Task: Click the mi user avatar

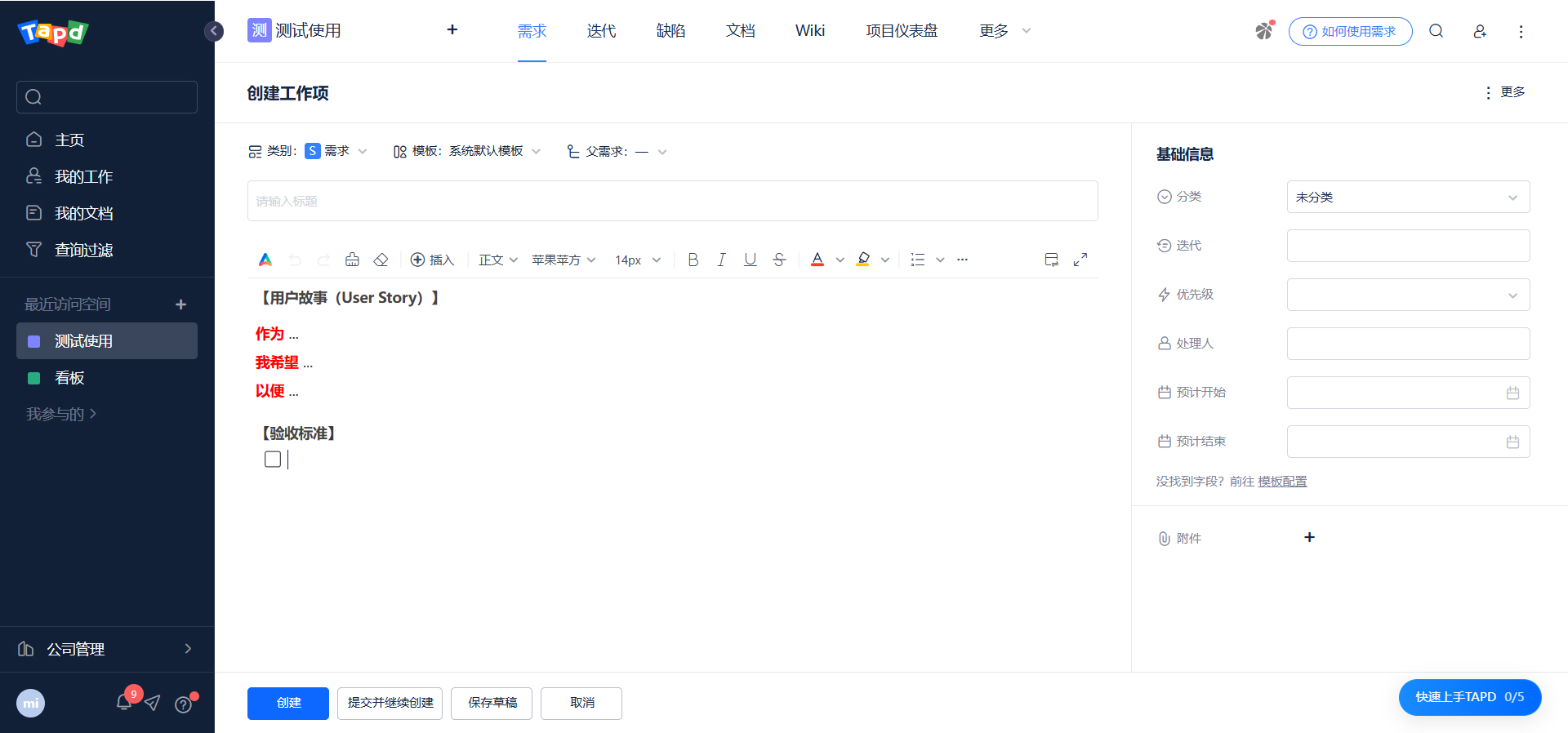Action: 31,703
